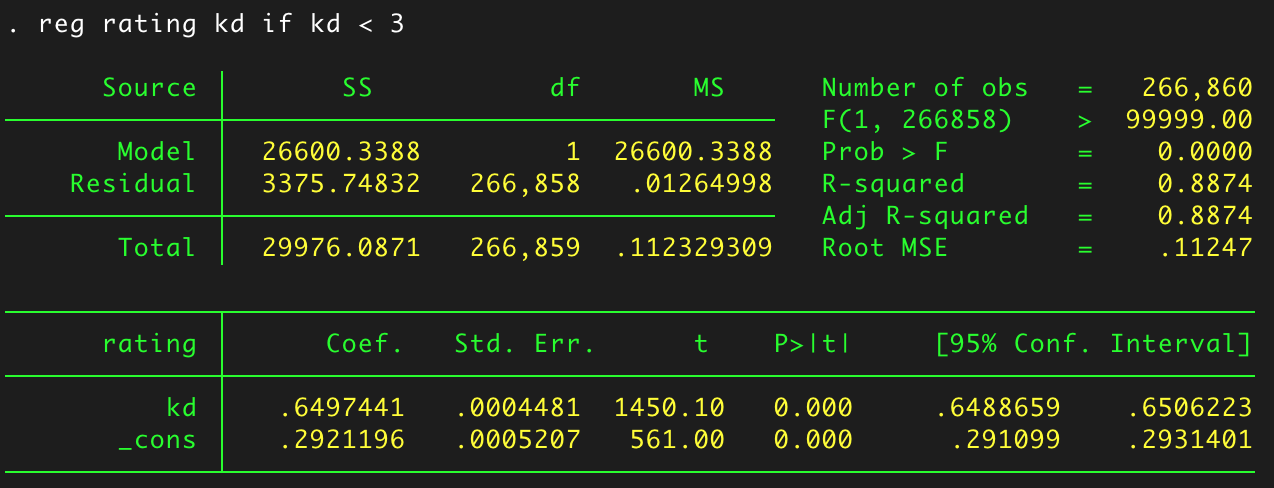Click the 'R-squared' label
This screenshot has height=488, width=1274.
tap(893, 184)
